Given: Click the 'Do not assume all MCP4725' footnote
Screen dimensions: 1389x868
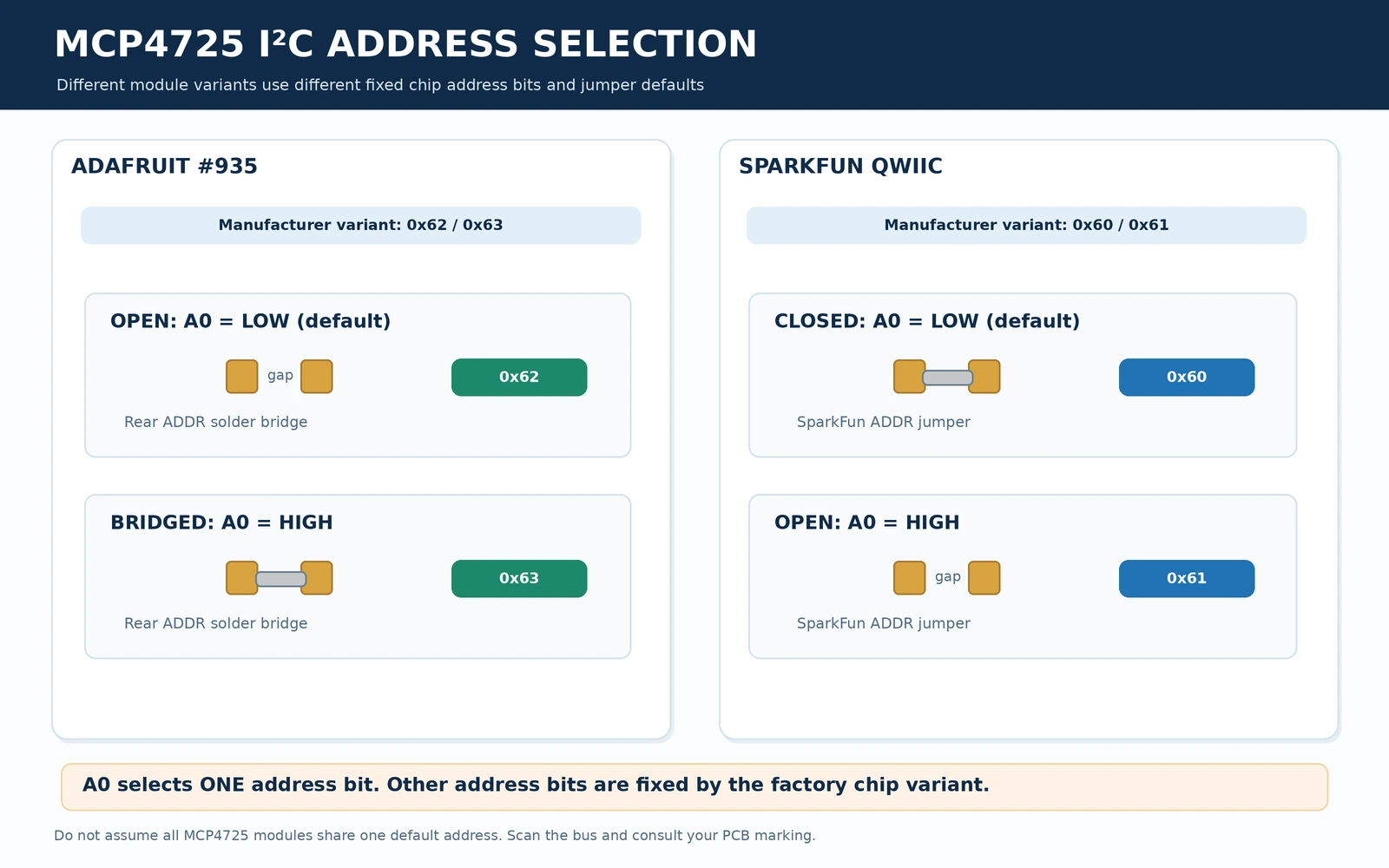Looking at the screenshot, I should [434, 836].
